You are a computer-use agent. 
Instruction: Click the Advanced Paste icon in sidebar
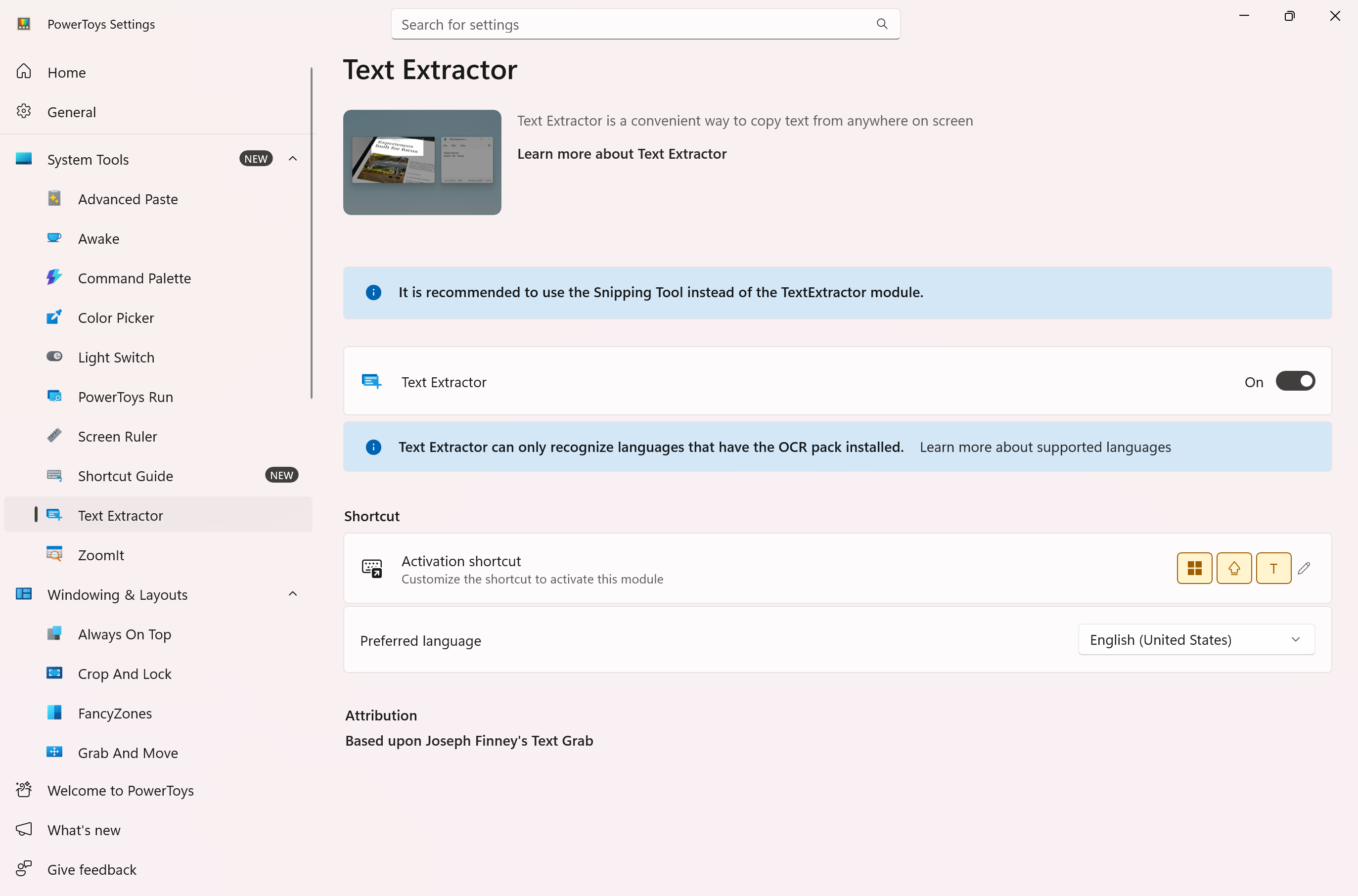pyautogui.click(x=54, y=198)
